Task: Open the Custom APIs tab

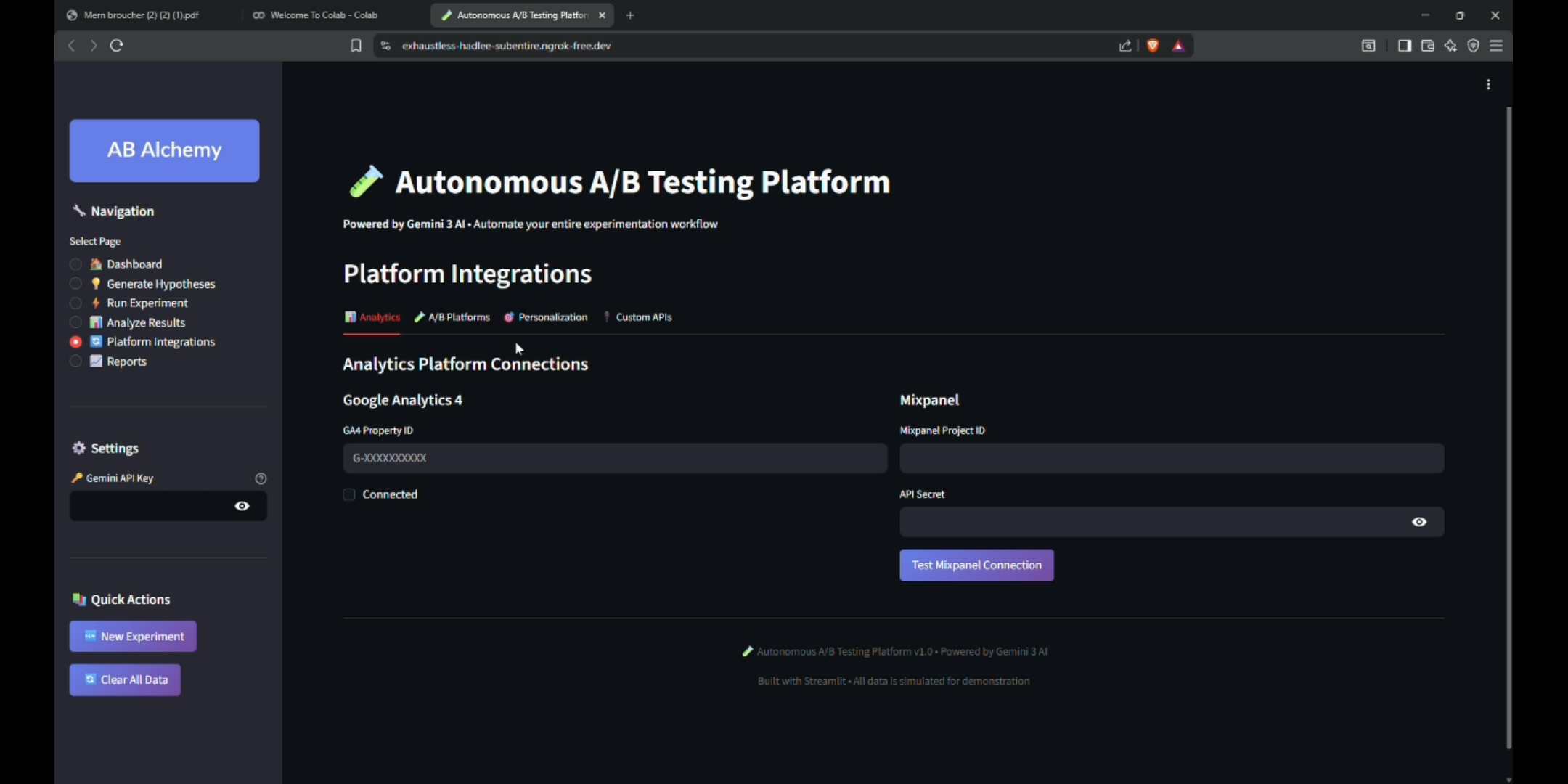Action: 637,317
